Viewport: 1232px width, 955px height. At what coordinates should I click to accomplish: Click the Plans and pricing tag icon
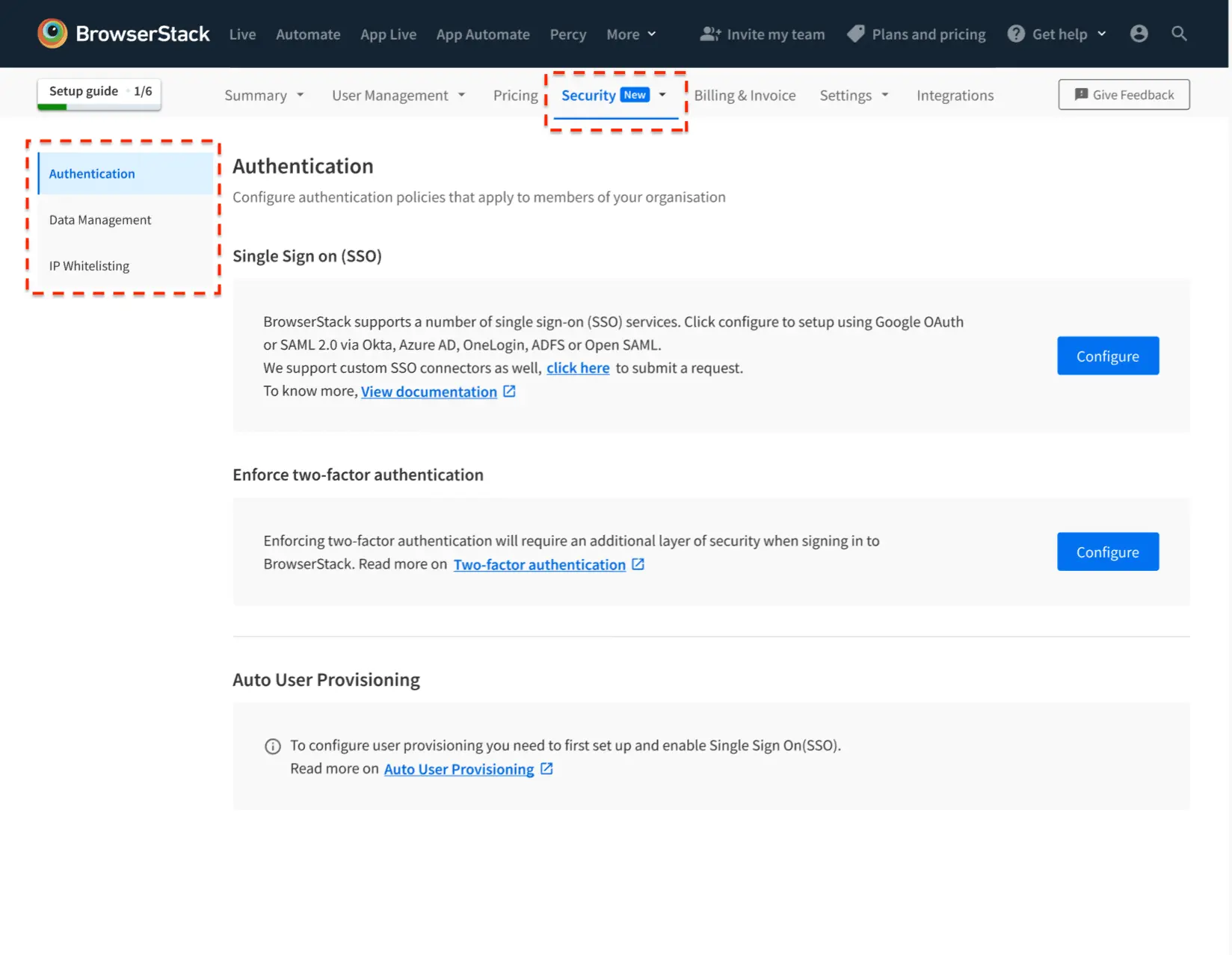point(856,34)
